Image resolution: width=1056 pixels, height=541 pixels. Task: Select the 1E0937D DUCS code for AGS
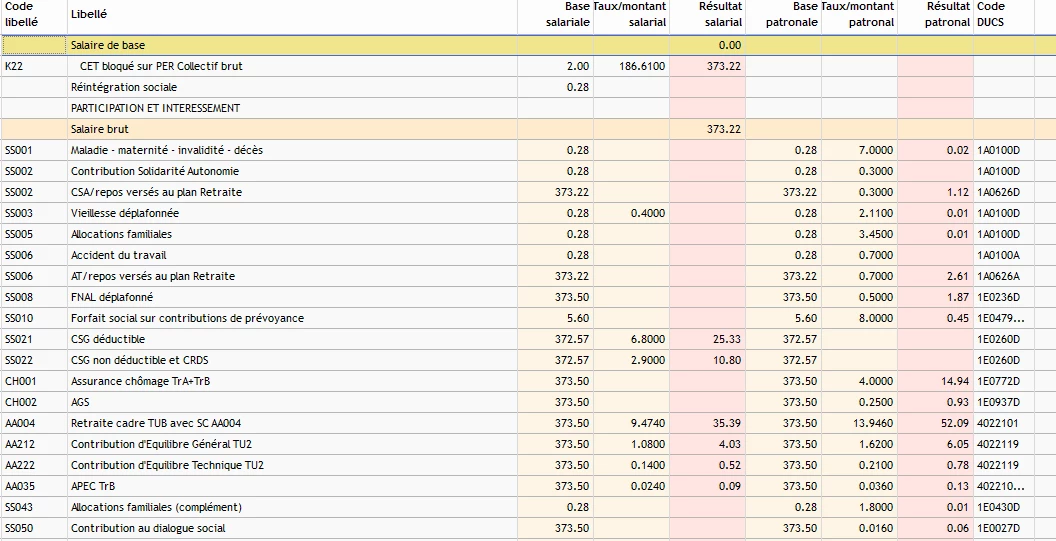click(999, 402)
